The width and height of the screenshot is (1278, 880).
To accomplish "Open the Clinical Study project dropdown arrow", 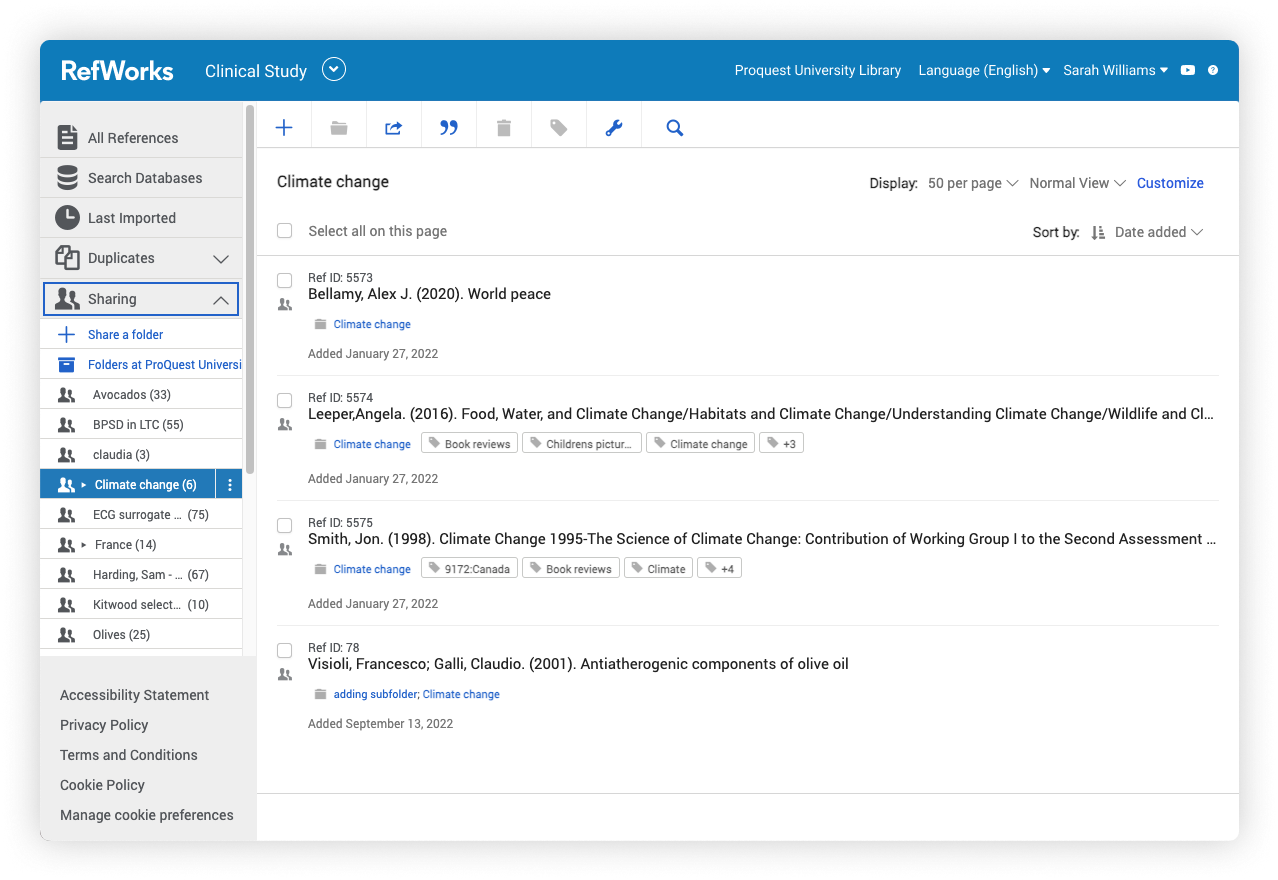I will (334, 69).
